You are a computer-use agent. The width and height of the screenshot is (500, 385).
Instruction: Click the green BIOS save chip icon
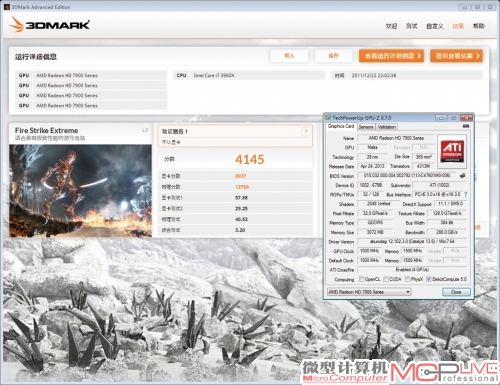coord(462,175)
